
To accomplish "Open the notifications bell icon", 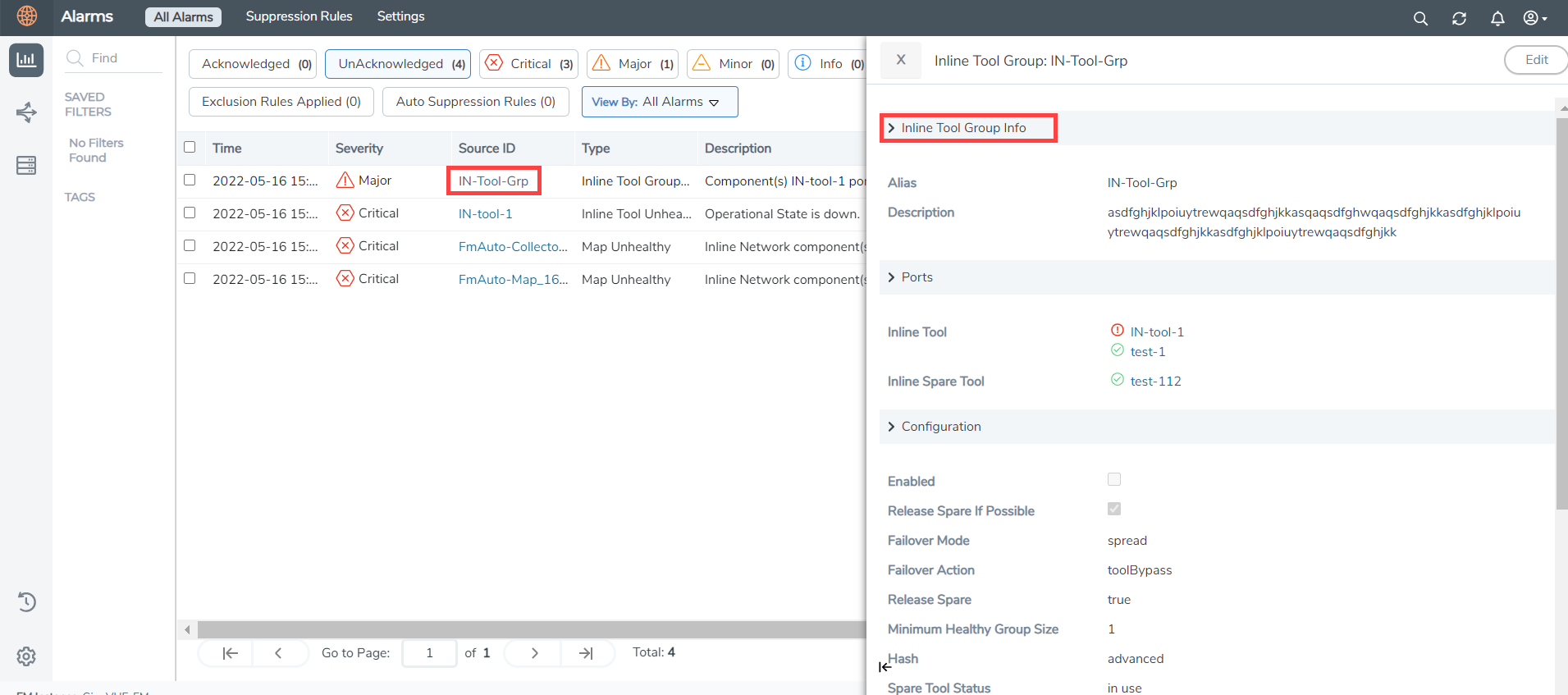I will click(1497, 18).
